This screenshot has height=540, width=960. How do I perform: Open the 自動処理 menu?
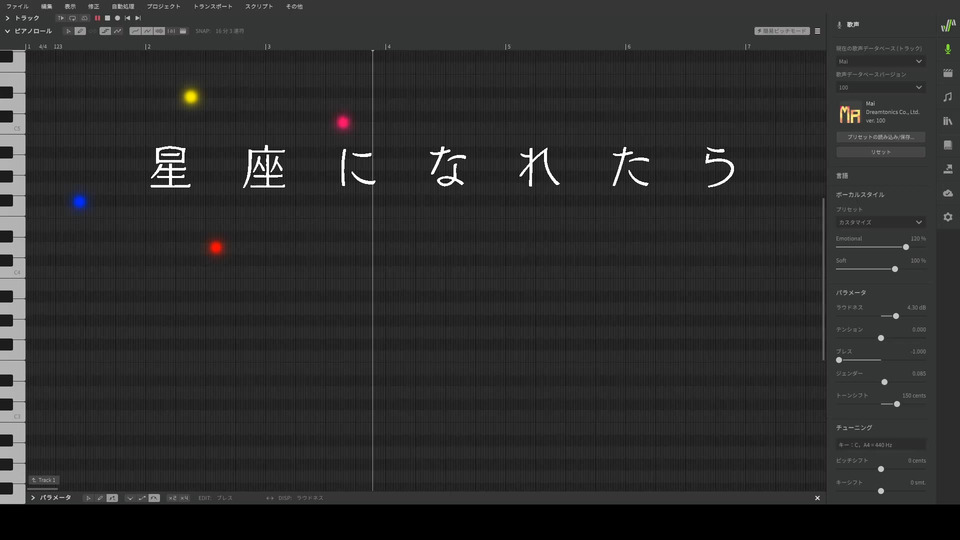(122, 6)
